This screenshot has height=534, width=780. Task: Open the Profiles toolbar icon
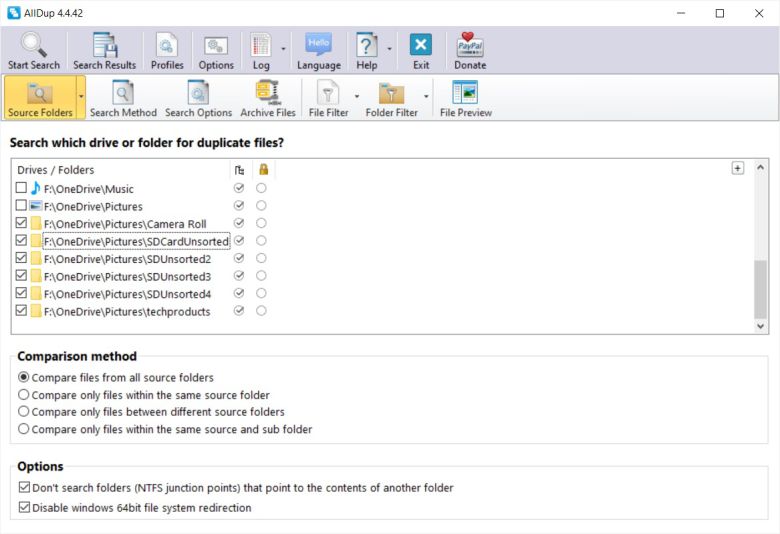[167, 46]
